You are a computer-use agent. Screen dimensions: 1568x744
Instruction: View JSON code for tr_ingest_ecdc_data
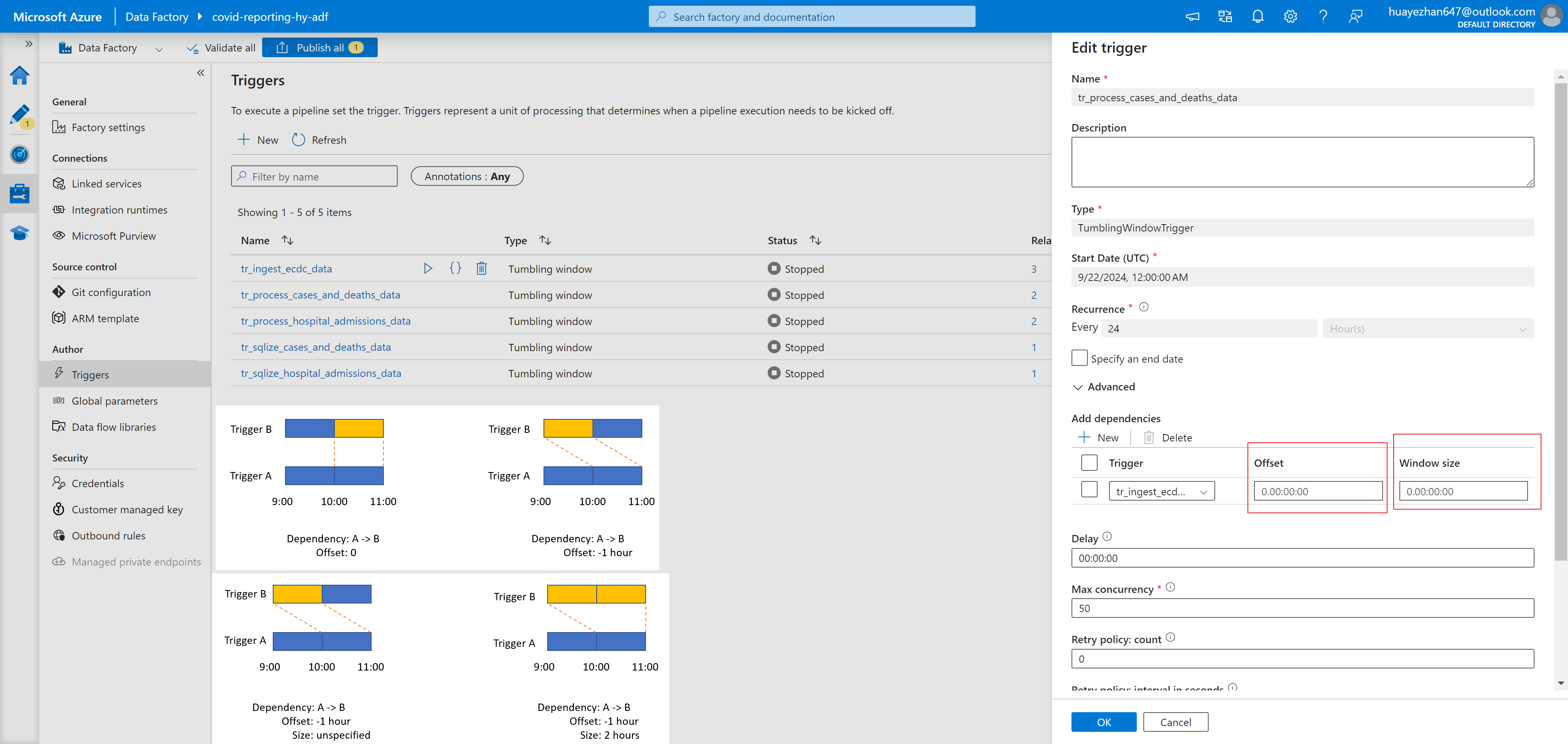tap(455, 269)
